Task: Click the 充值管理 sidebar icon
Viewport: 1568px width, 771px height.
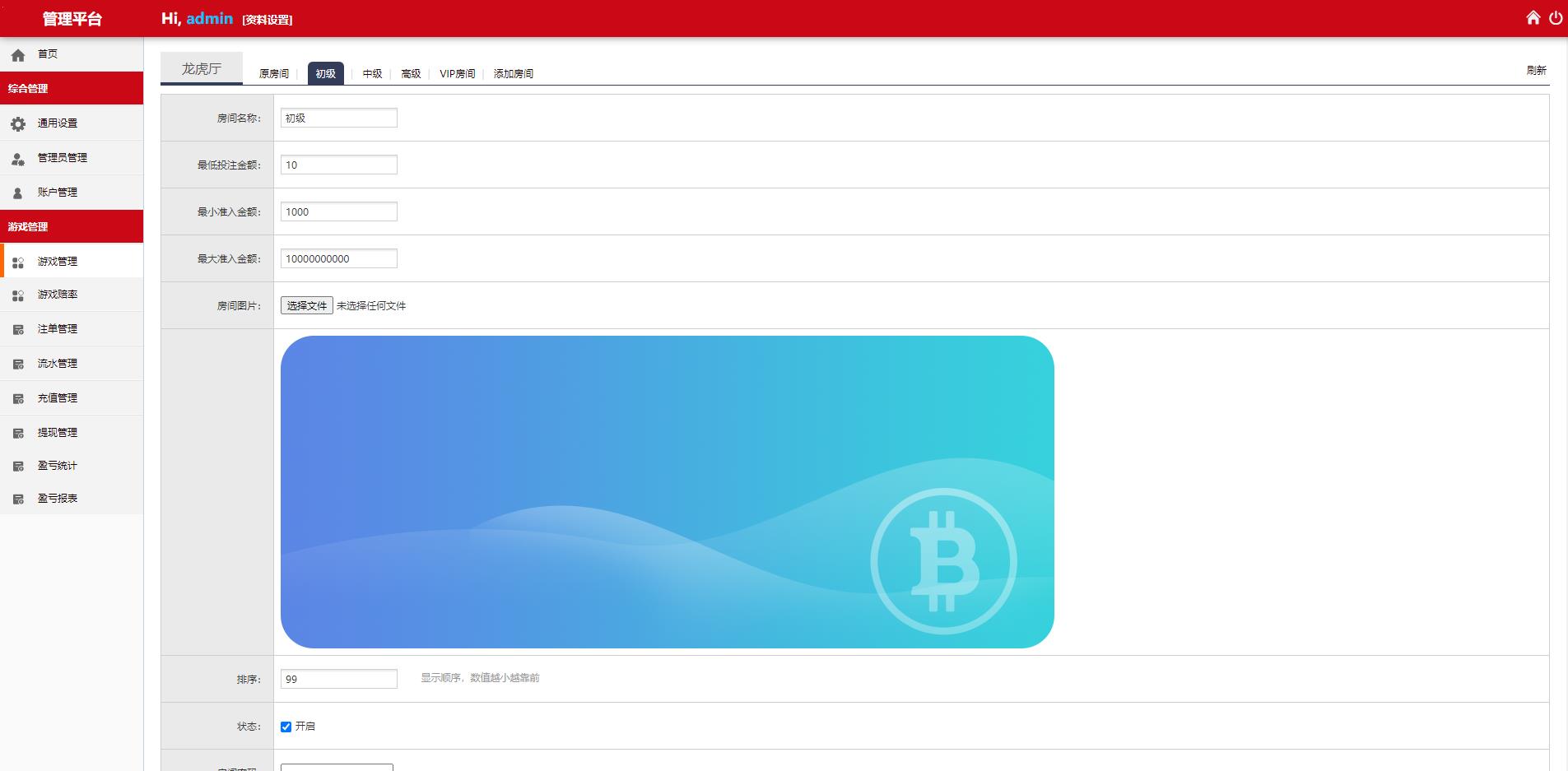Action: pyautogui.click(x=18, y=399)
